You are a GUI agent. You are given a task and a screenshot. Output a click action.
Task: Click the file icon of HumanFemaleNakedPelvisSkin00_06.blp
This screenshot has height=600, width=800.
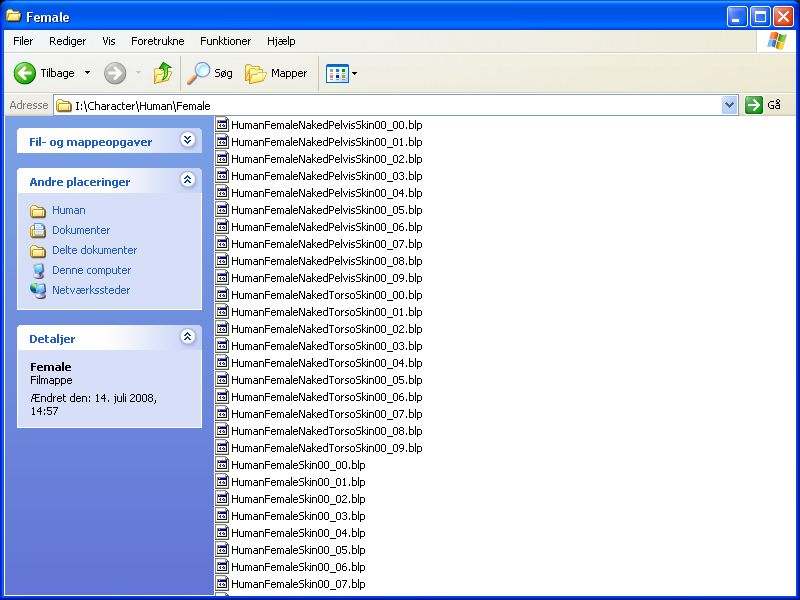[x=222, y=227]
